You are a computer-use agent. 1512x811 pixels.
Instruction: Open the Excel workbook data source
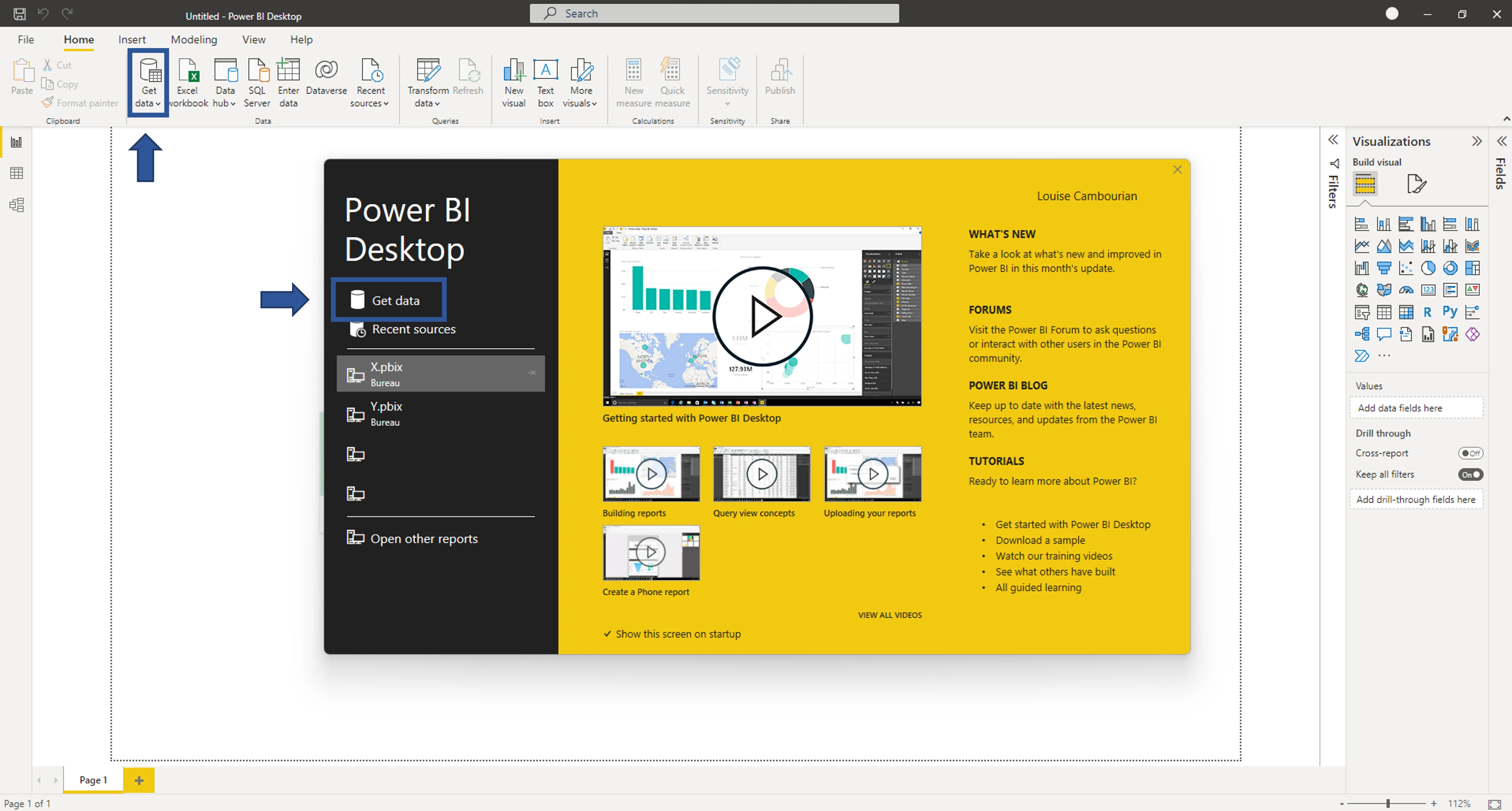[188, 83]
